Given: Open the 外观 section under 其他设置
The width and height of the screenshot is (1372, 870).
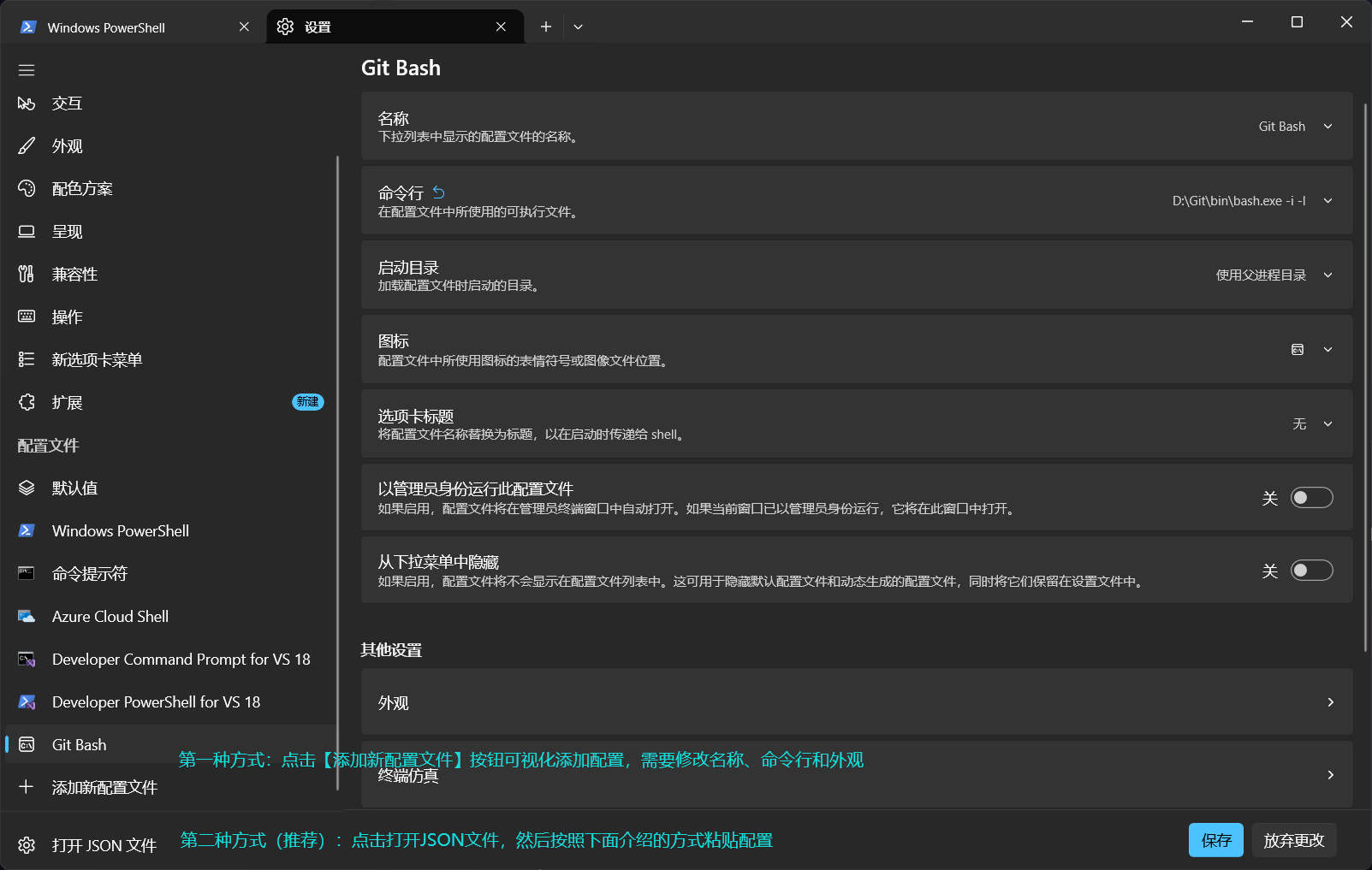Looking at the screenshot, I should point(857,701).
